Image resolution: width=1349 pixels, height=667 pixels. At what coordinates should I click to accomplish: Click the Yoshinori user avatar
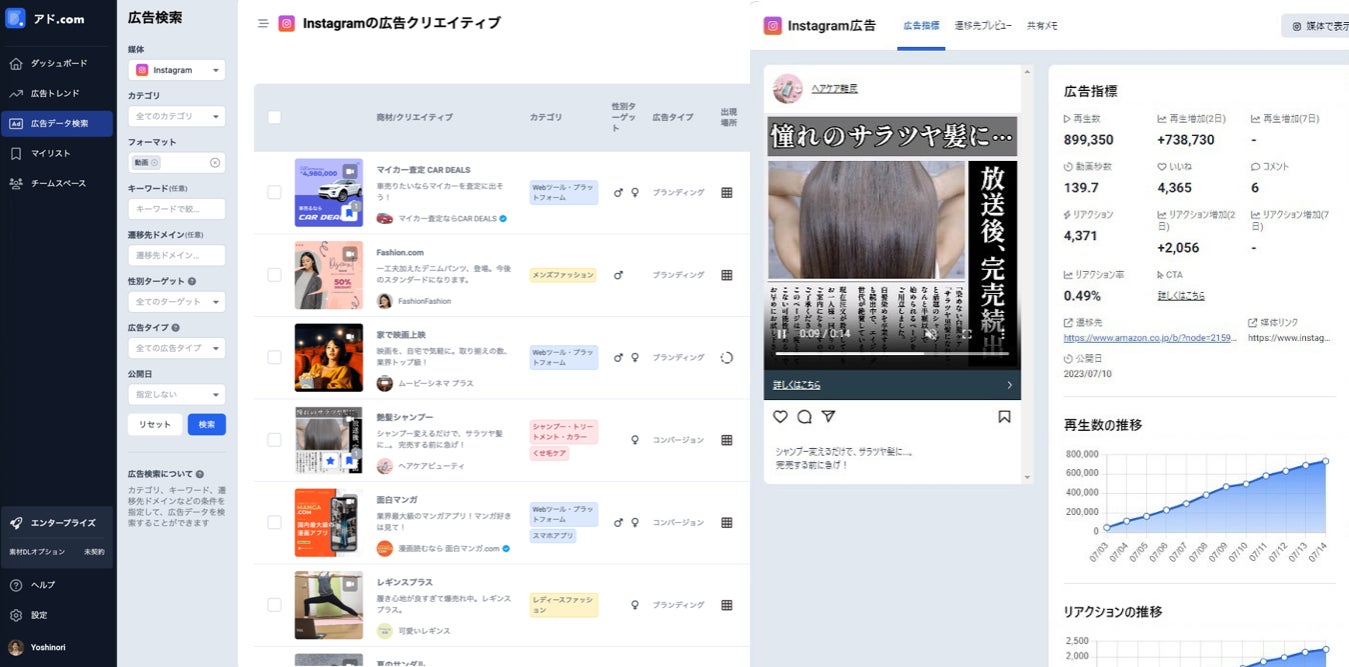point(15,647)
